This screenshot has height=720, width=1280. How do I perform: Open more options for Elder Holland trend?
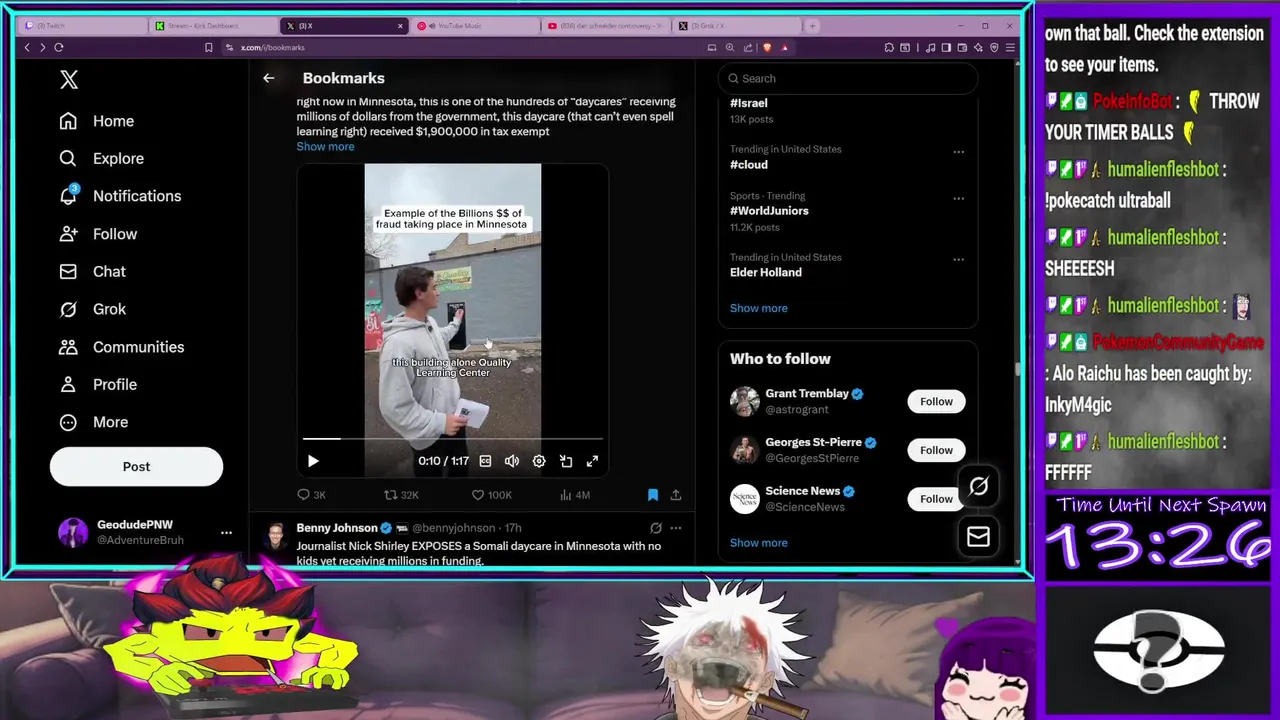(x=958, y=260)
